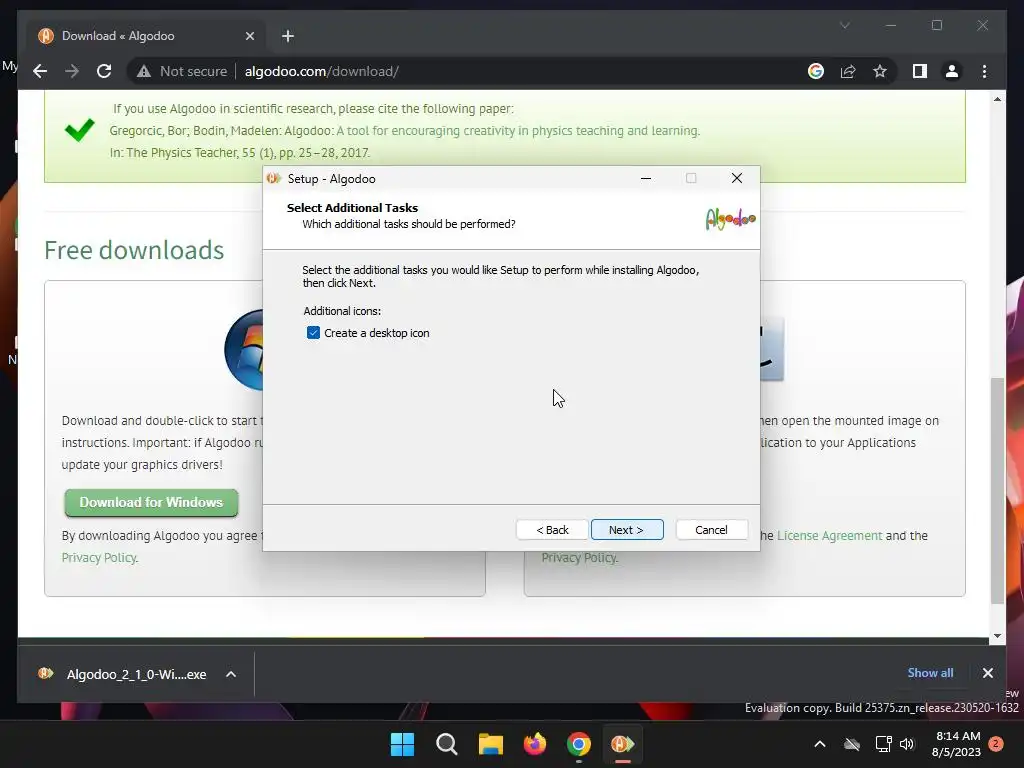Screen dimensions: 1024x768
Task: Close the downloads bar
Action: [987, 673]
